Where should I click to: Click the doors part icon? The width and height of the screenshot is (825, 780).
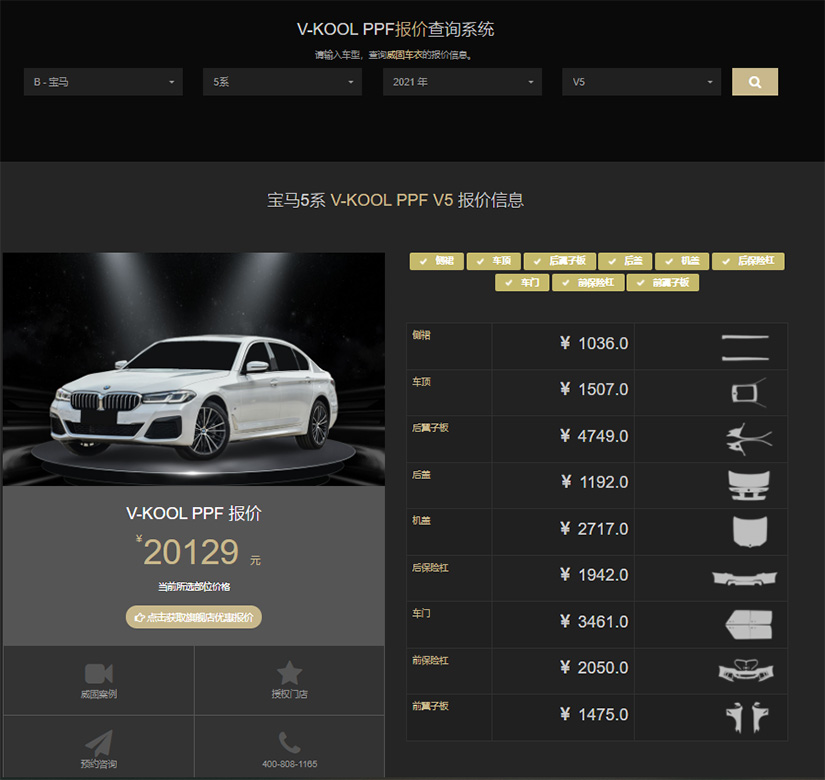(749, 625)
